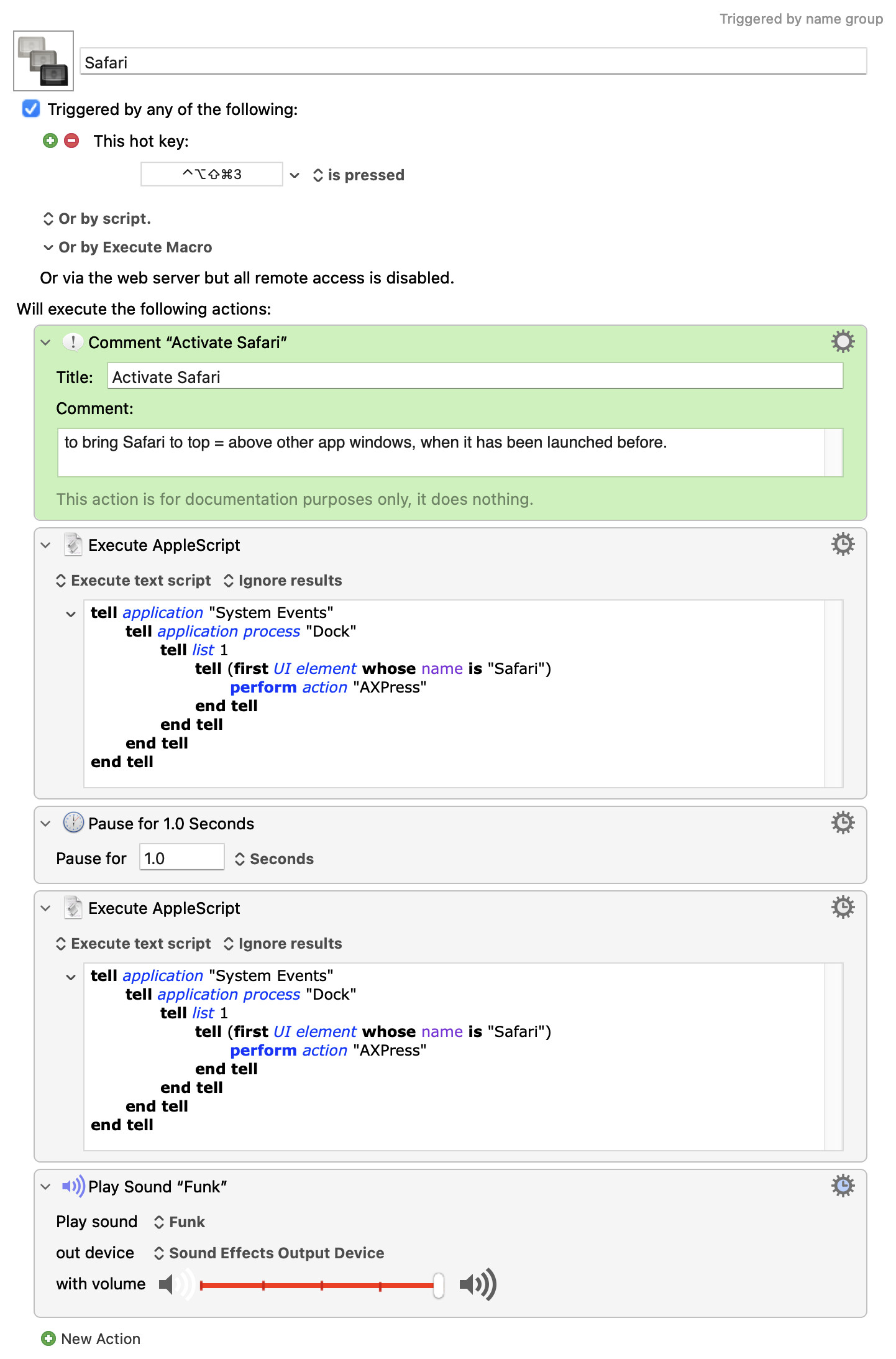Open gear menu of Comment action
The height and width of the screenshot is (1359, 896).
pyautogui.click(x=843, y=341)
